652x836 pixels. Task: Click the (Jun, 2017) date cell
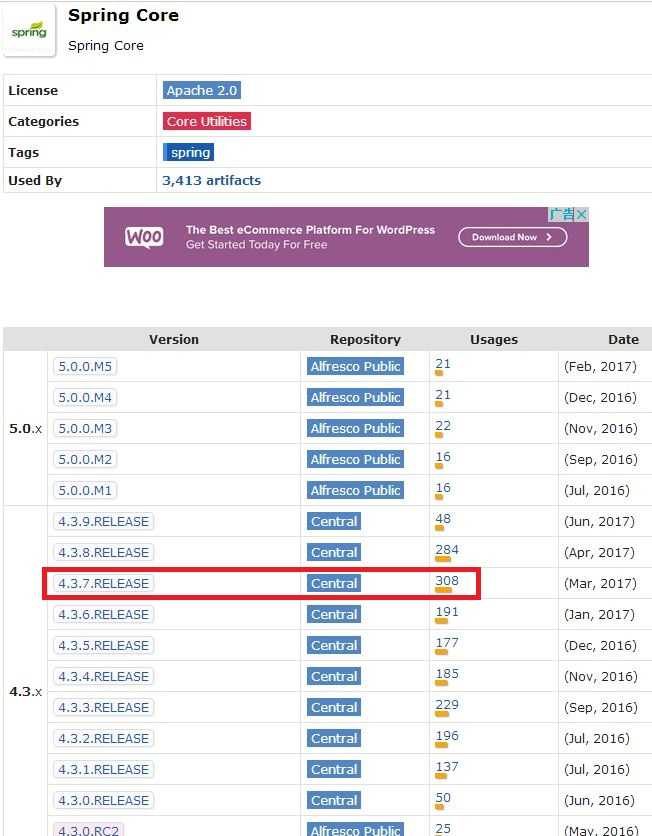tap(599, 521)
